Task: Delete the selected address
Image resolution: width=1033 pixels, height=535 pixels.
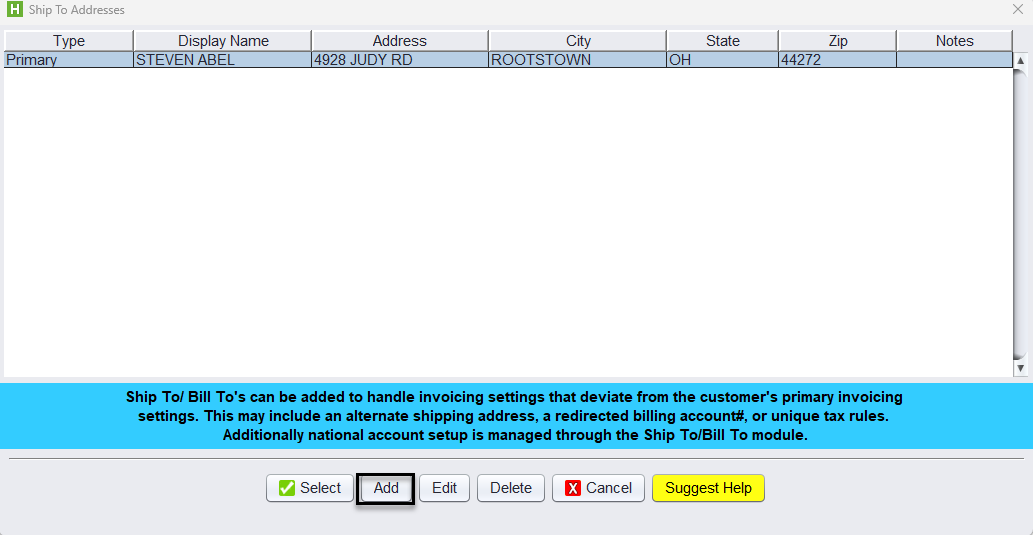Action: click(511, 488)
